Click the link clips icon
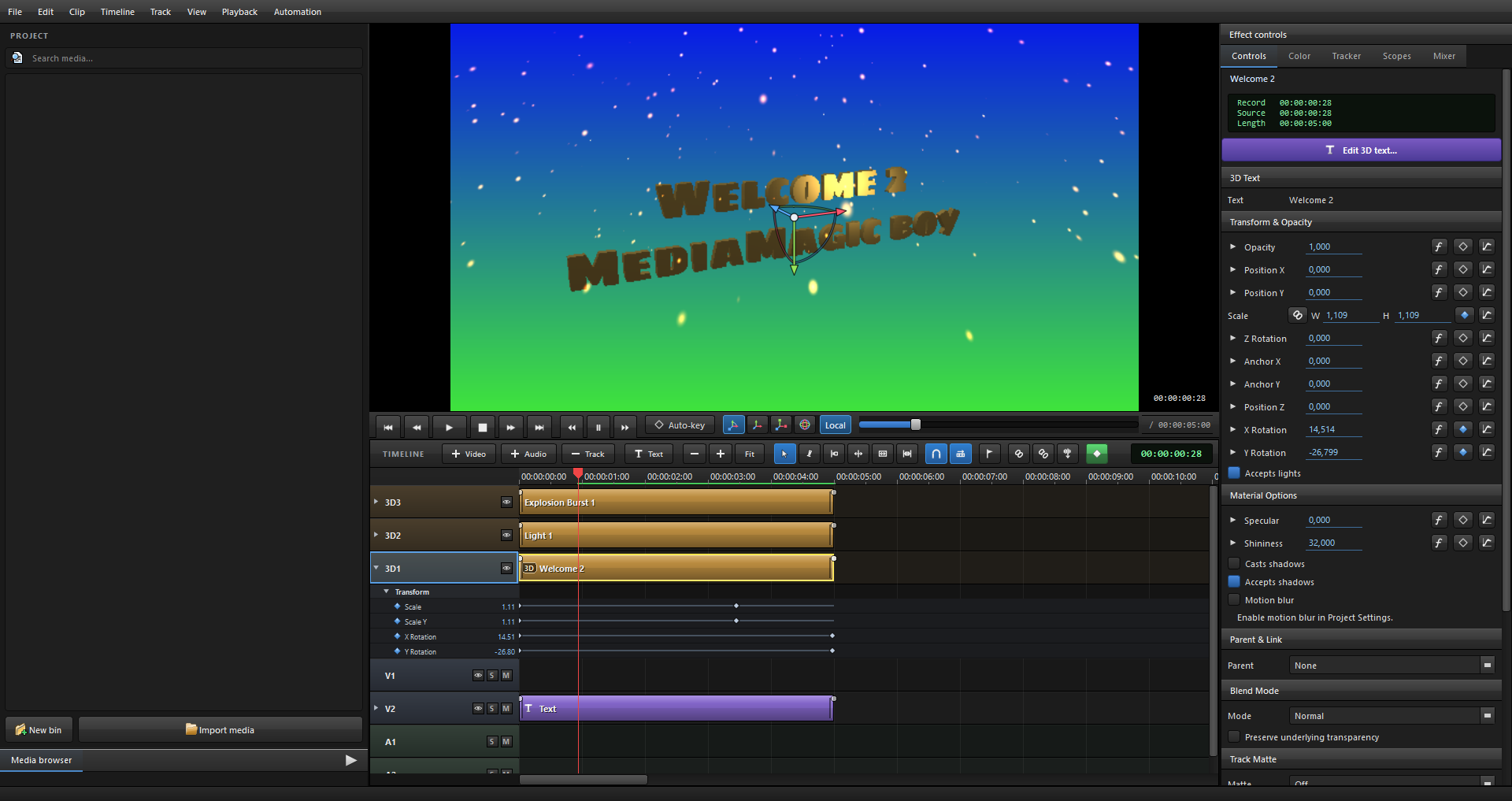This screenshot has height=801, width=1512. (1019, 454)
